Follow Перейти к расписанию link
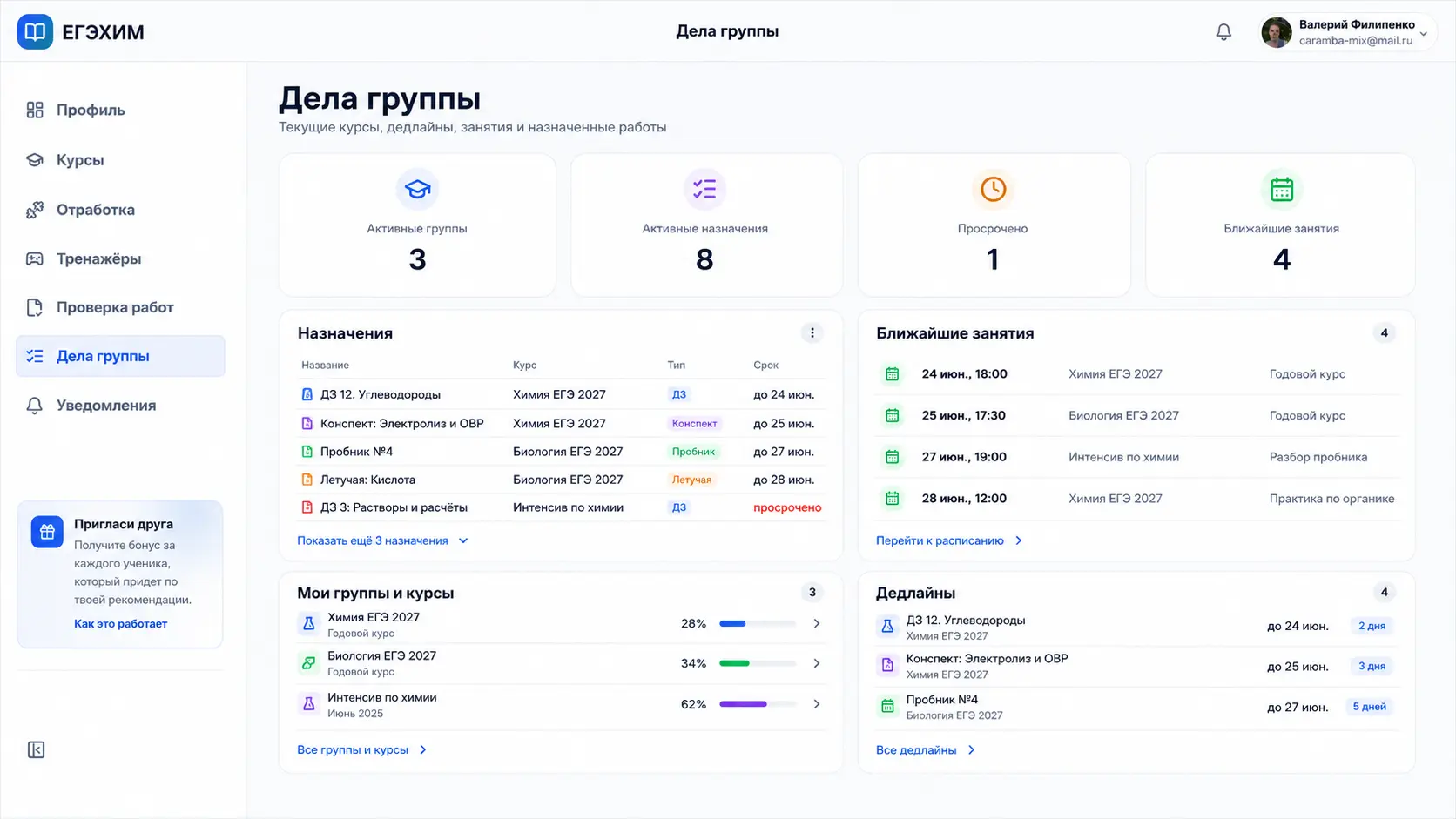1456x819 pixels. [949, 540]
